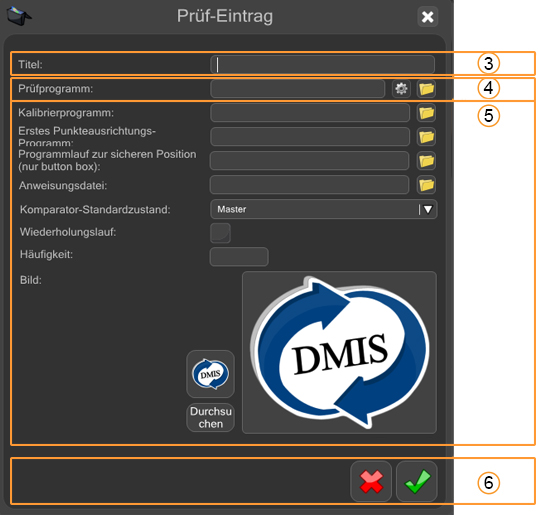540x515 pixels.
Task: Click the Durchsuchen button
Action: (210, 418)
